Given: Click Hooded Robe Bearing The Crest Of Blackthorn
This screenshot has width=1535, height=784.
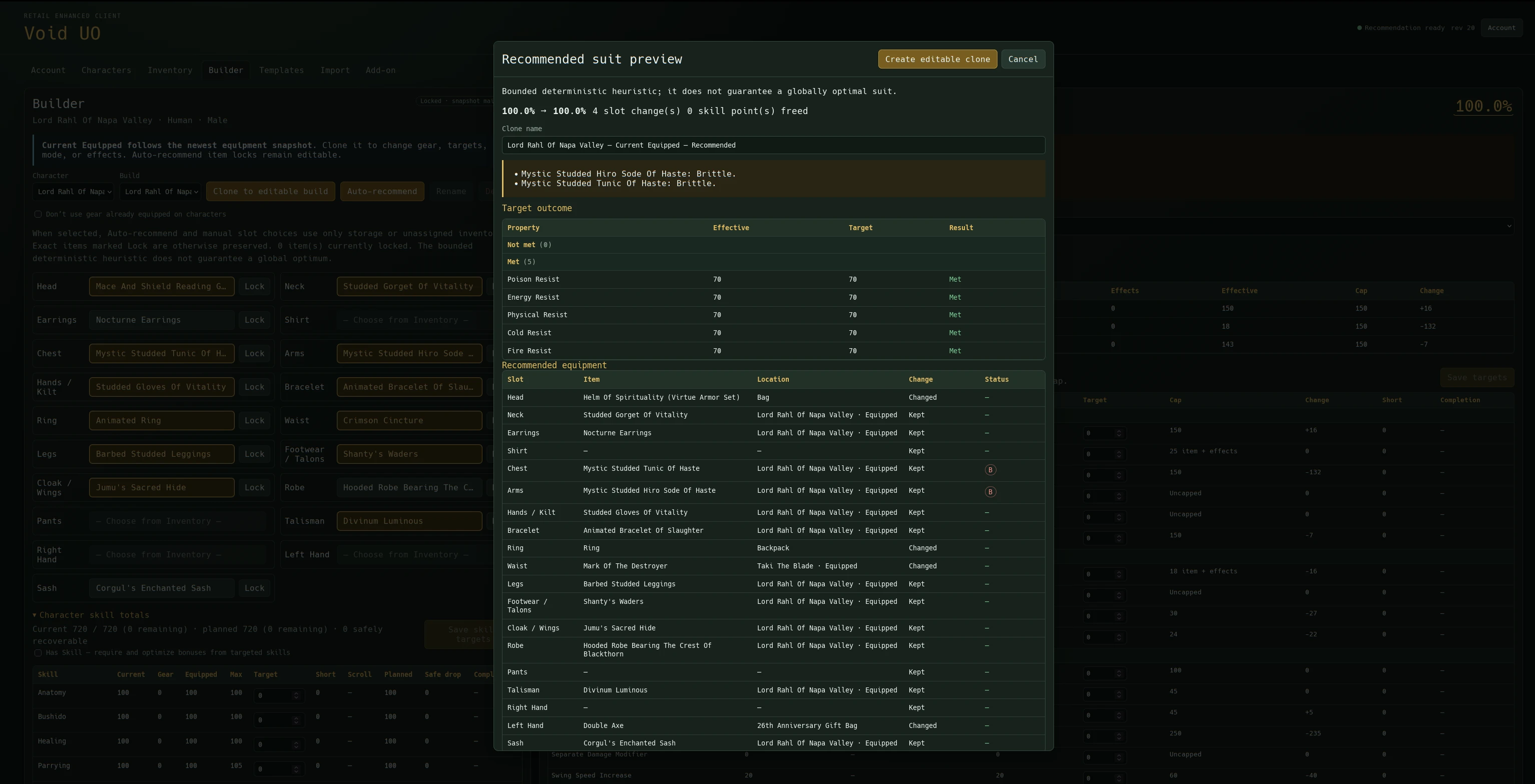Looking at the screenshot, I should (647, 650).
